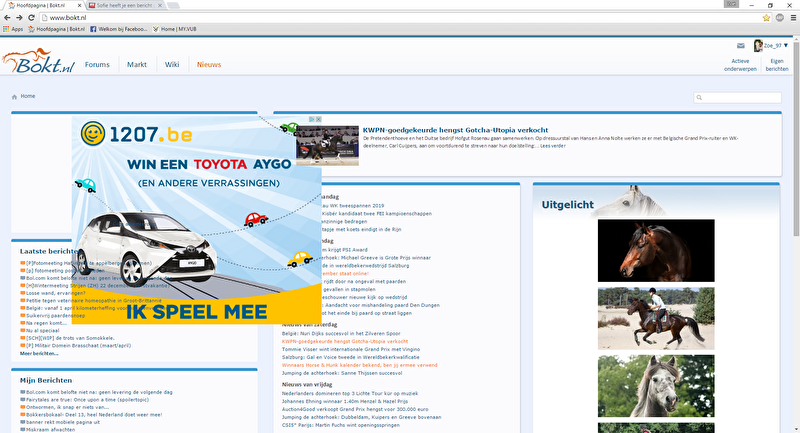This screenshot has height=433, width=800.
Task: Open topic 'Losse wand, ervaringen?'
Action: pos(56,293)
